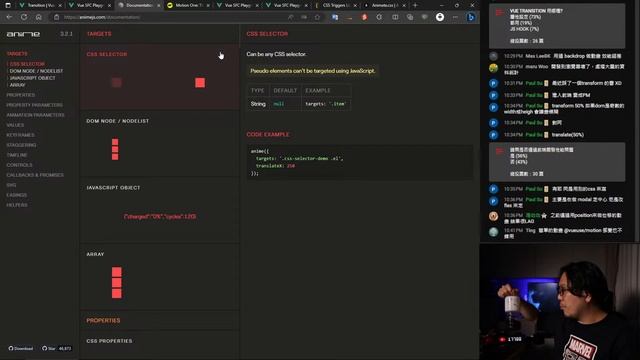
Task: Open the collections icon in browser toolbar
Action: coord(410,17)
